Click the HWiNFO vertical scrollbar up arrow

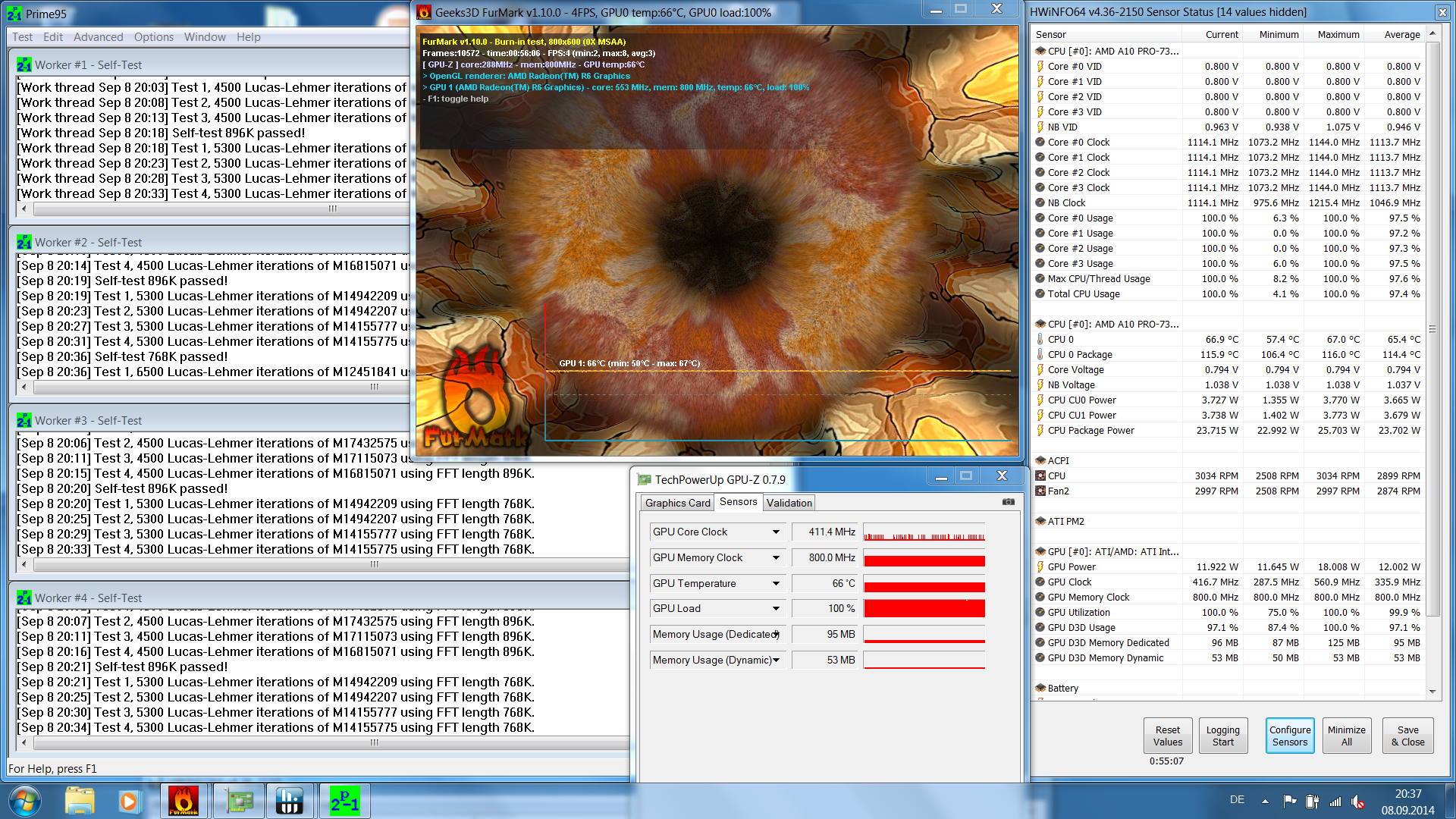click(x=1432, y=34)
